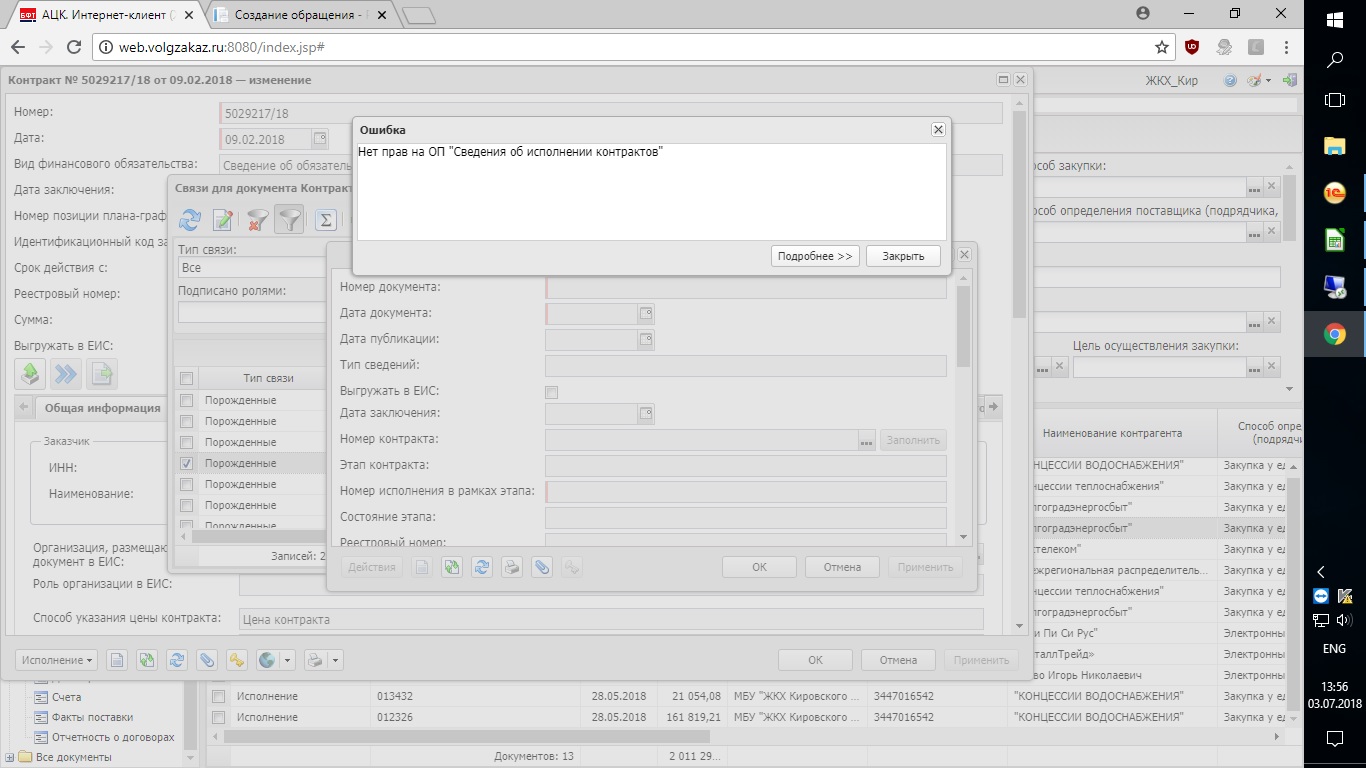Click the uBlock Origin extension icon
The height and width of the screenshot is (768, 1366).
pos(1192,47)
